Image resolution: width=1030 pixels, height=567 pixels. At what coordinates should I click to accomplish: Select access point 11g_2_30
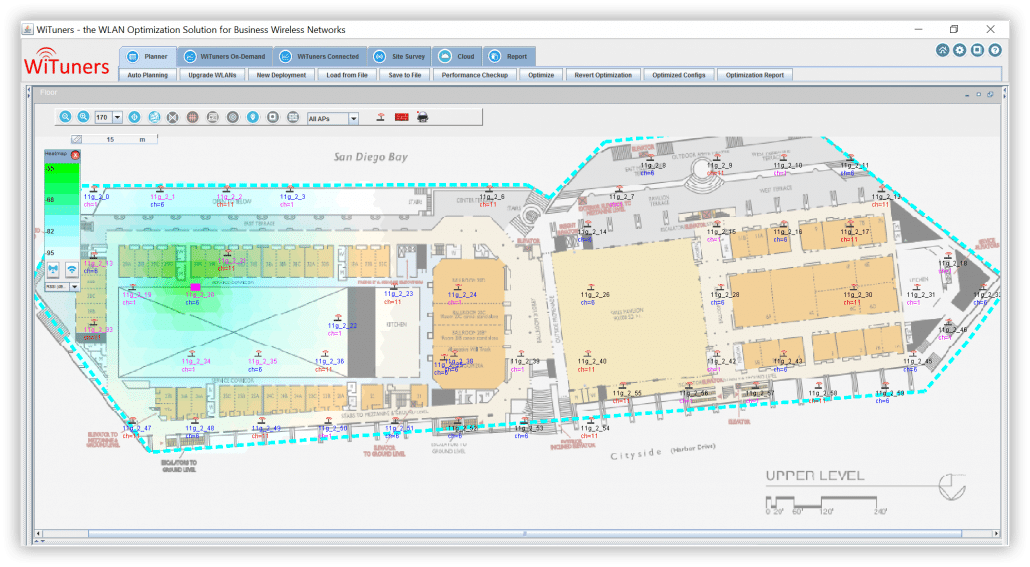pos(857,292)
